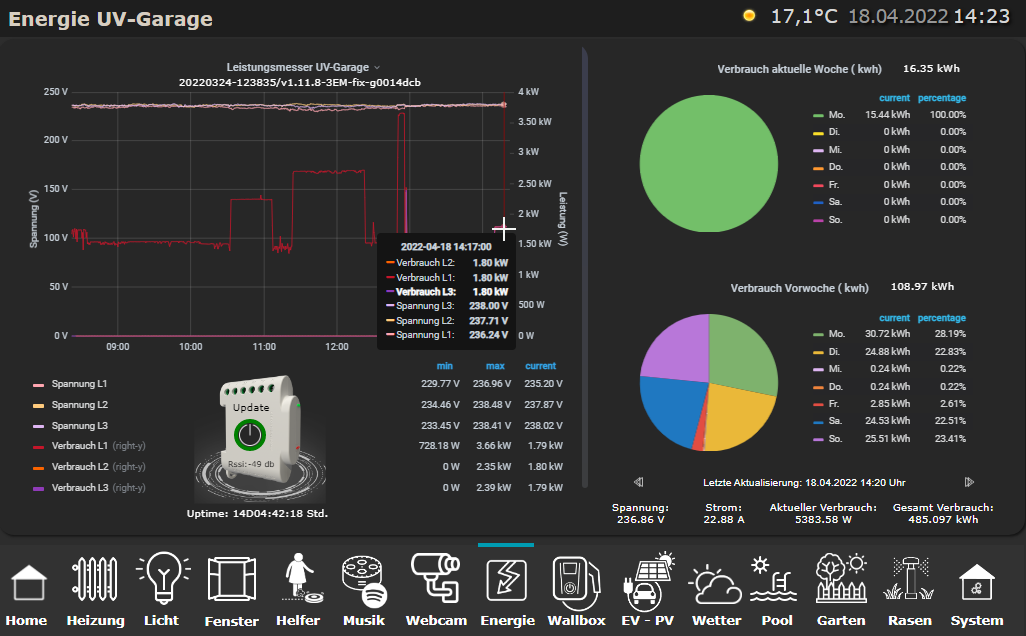Hide Verbrauch L2 series in legend
The width and height of the screenshot is (1026, 636).
pyautogui.click(x=86, y=467)
